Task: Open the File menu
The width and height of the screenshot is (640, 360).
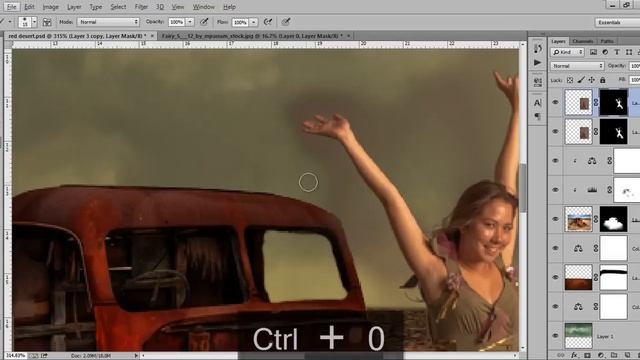Action: point(11,7)
